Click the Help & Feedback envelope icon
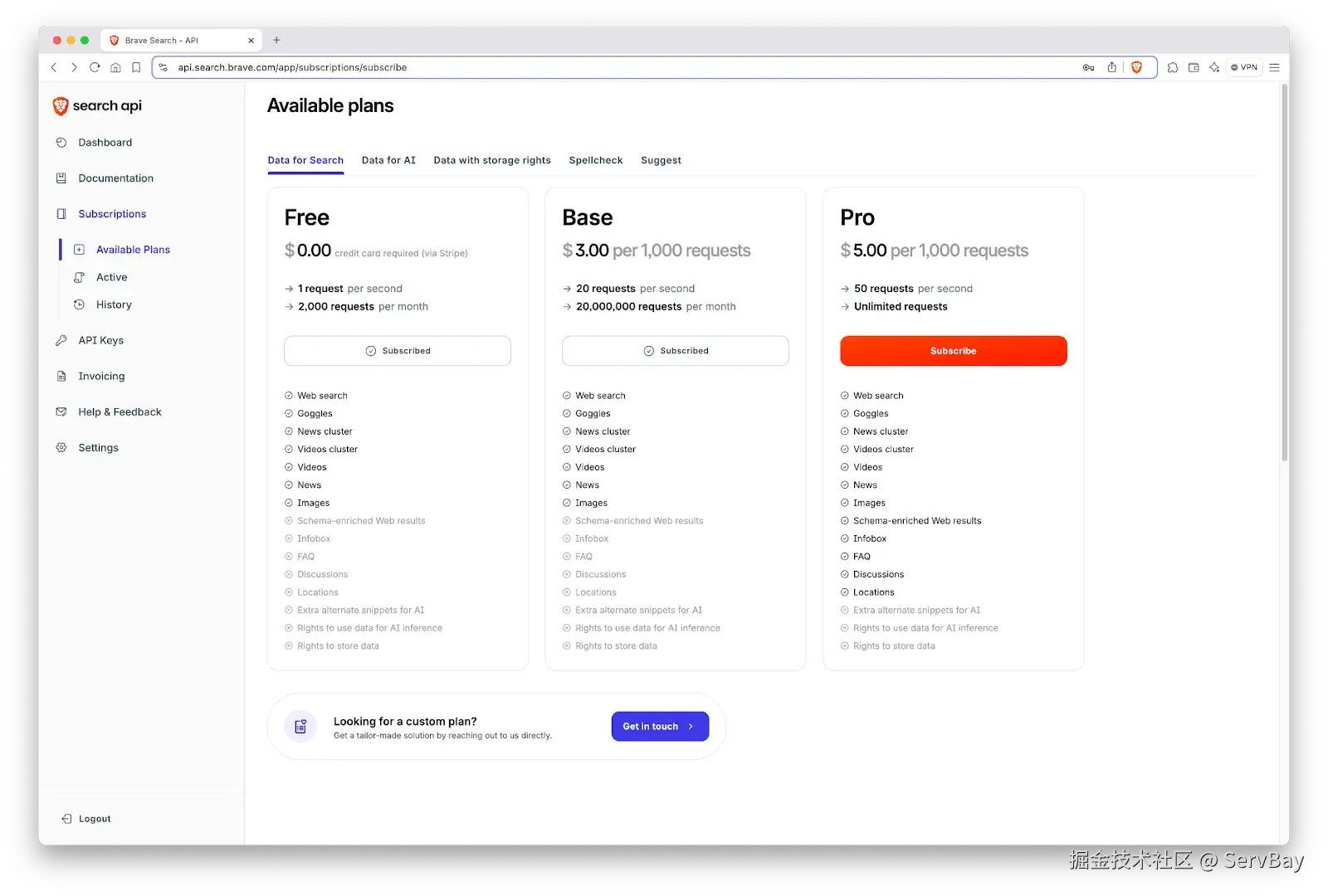 pyautogui.click(x=61, y=411)
